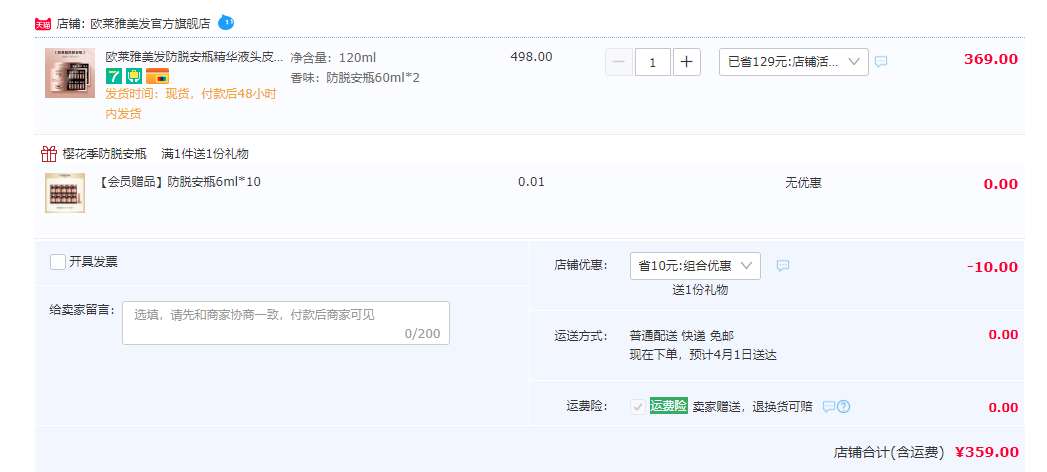This screenshot has width=1047, height=472.
Task: Enable the 开具发票 invoice checkbox
Action: pos(58,262)
